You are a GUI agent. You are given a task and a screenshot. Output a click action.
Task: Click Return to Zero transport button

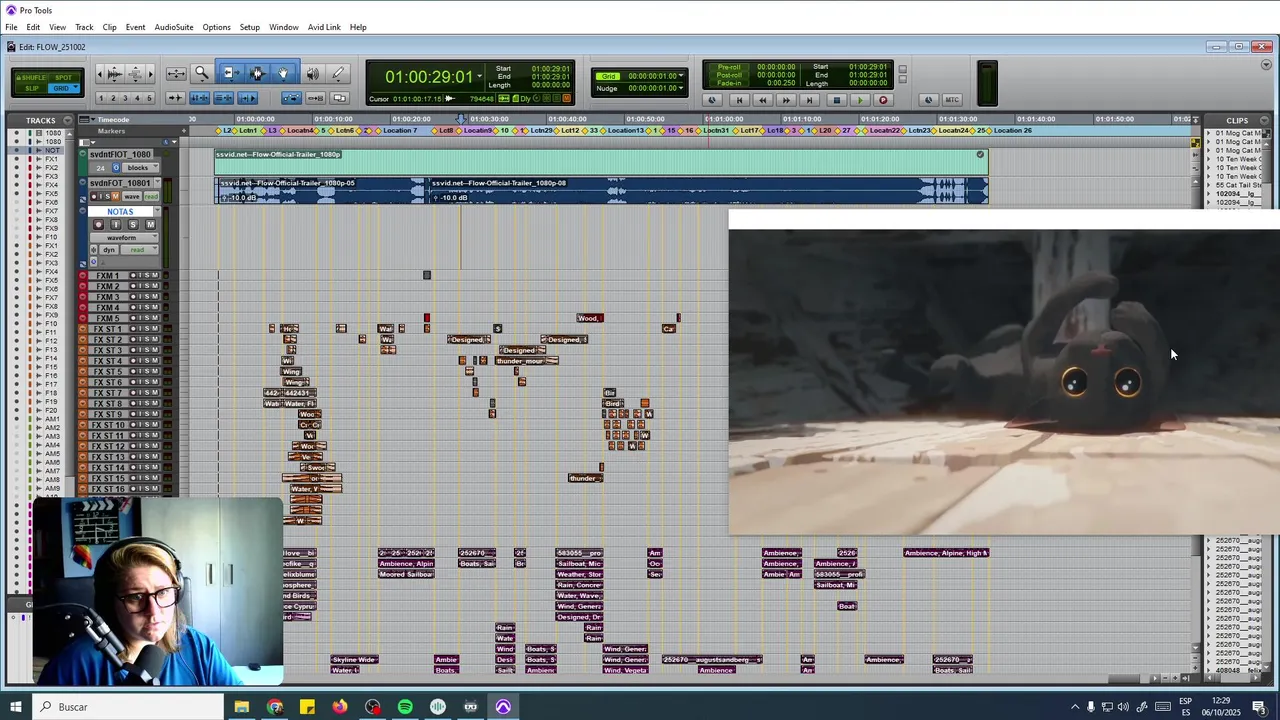739,100
